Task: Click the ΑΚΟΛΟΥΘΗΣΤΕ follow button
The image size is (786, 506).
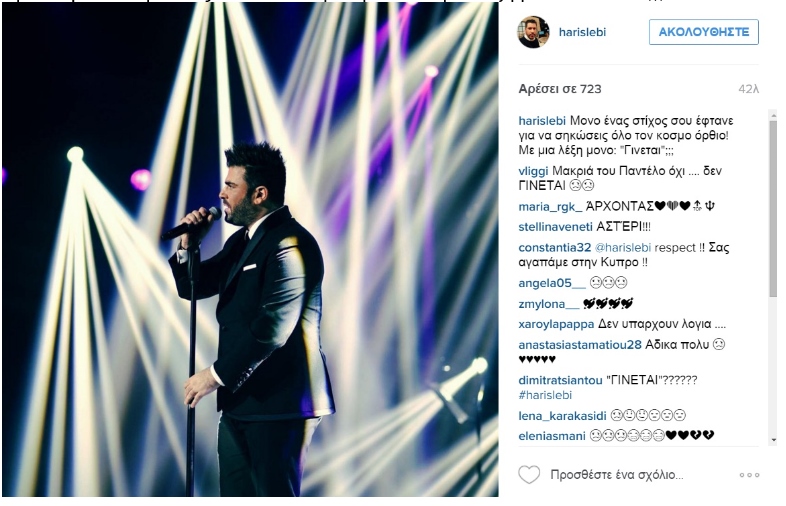Action: tap(704, 32)
